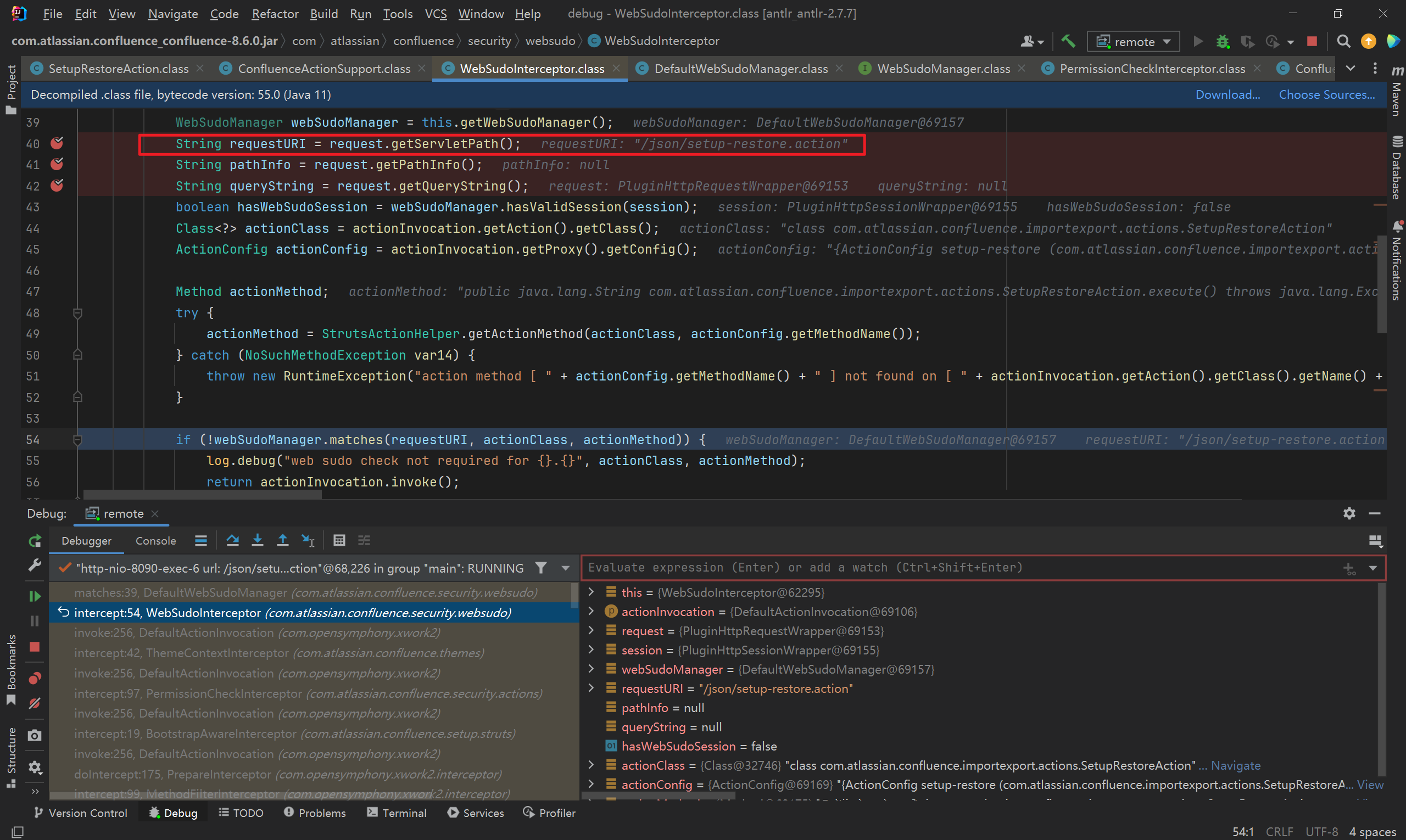Open Search Everywhere magnifier icon
Image resolution: width=1406 pixels, height=840 pixels.
(1343, 41)
